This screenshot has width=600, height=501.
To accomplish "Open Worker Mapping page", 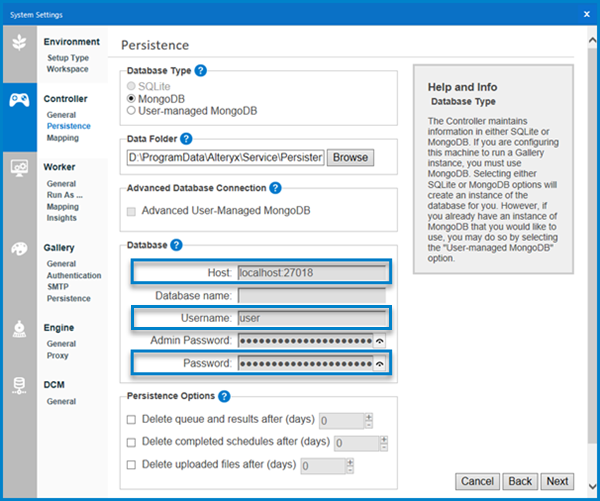I will point(63,207).
